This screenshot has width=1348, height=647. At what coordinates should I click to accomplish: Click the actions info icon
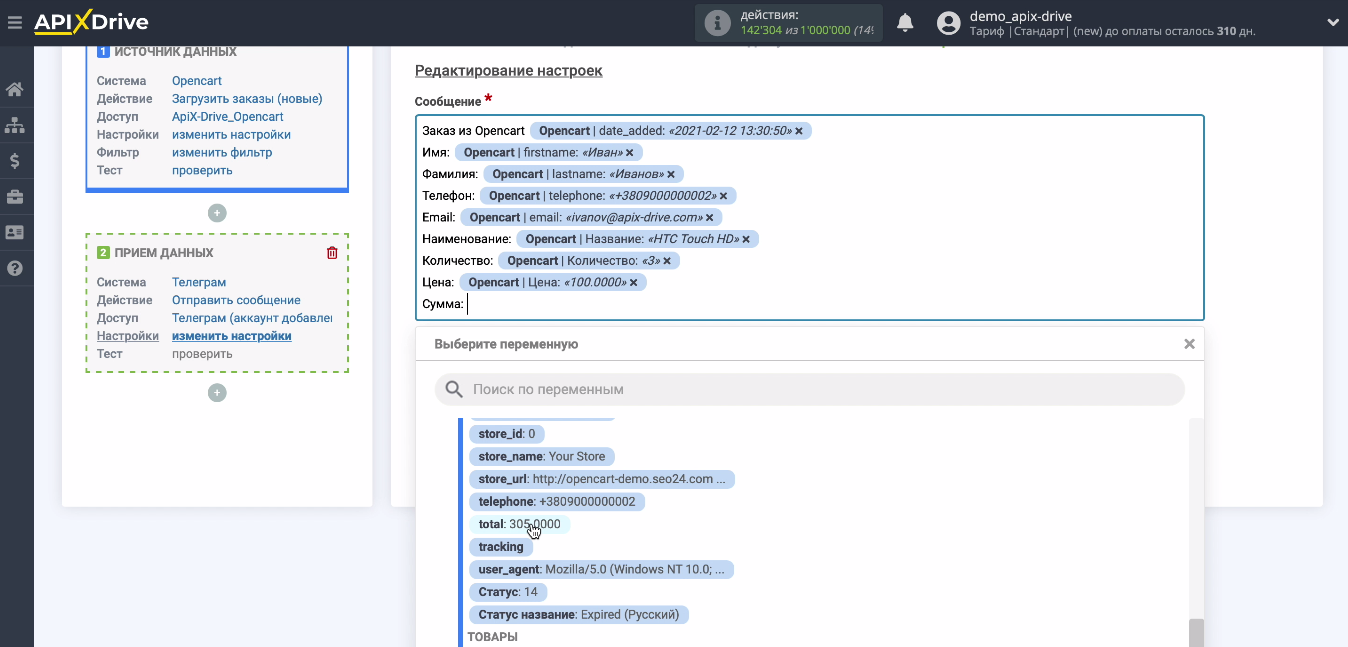[x=717, y=23]
